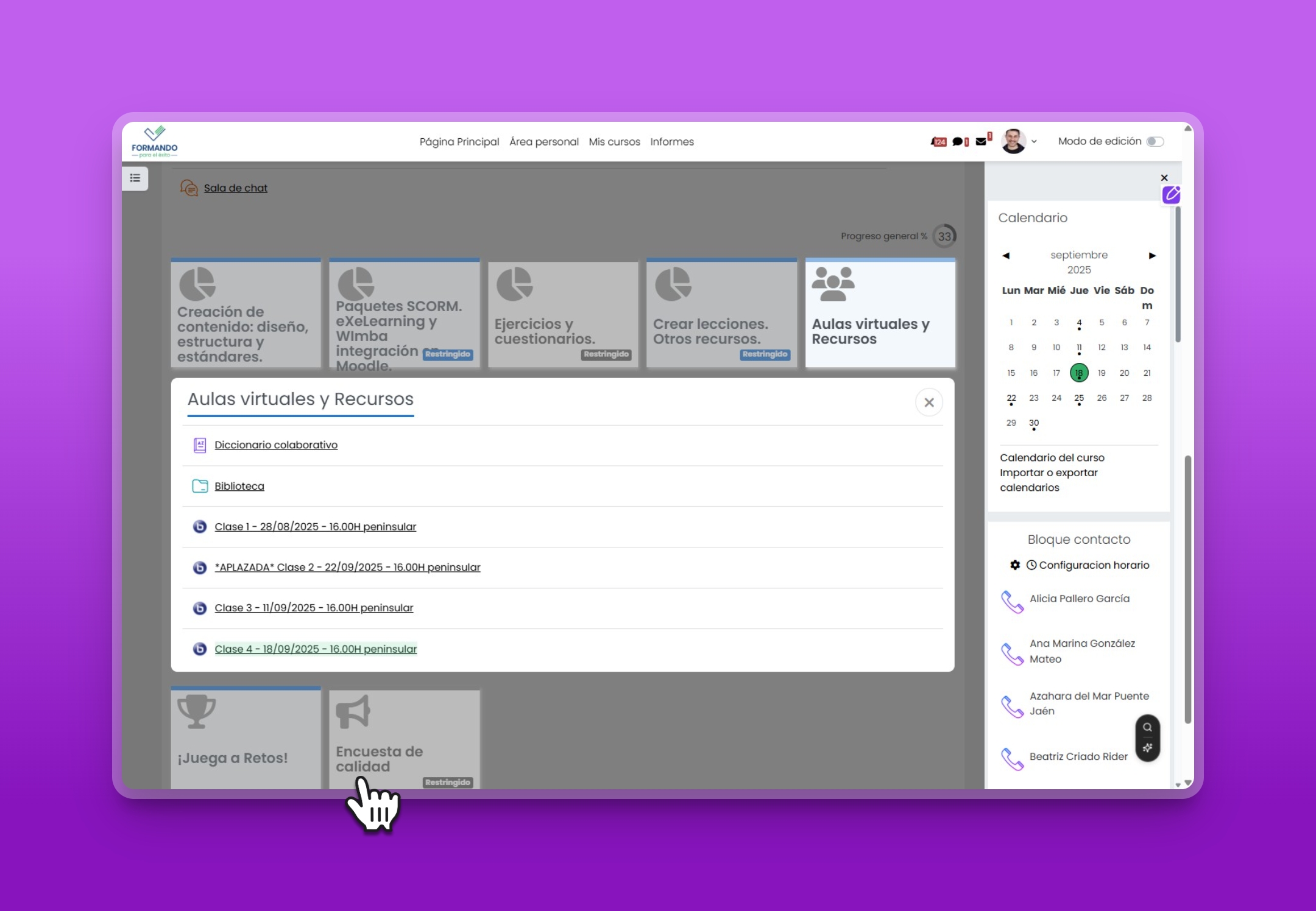Click the Sala de chat icon
Screen dimensions: 1316x911
click(189, 188)
